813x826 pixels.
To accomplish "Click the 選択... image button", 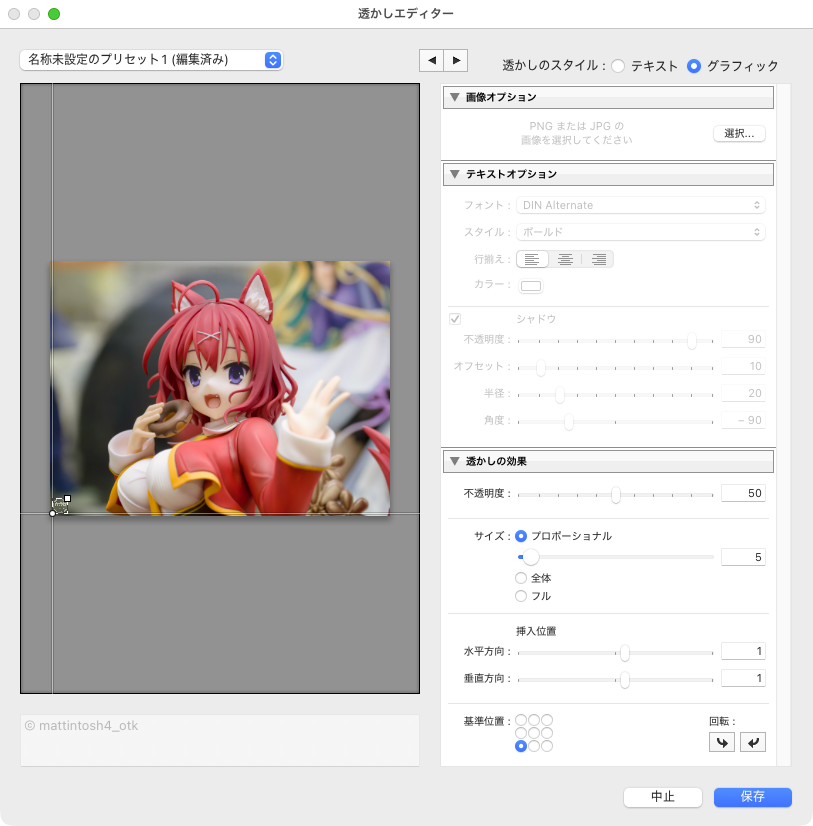I will [739, 133].
